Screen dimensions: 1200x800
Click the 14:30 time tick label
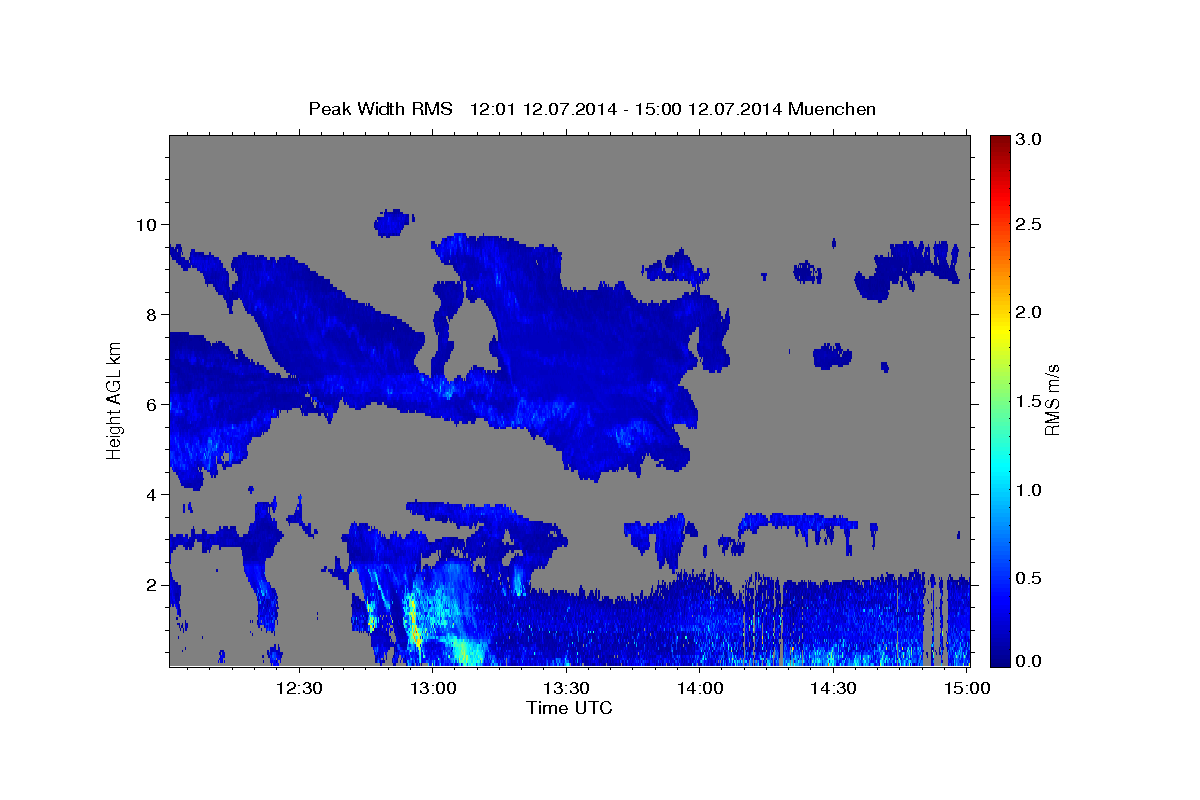pos(833,688)
